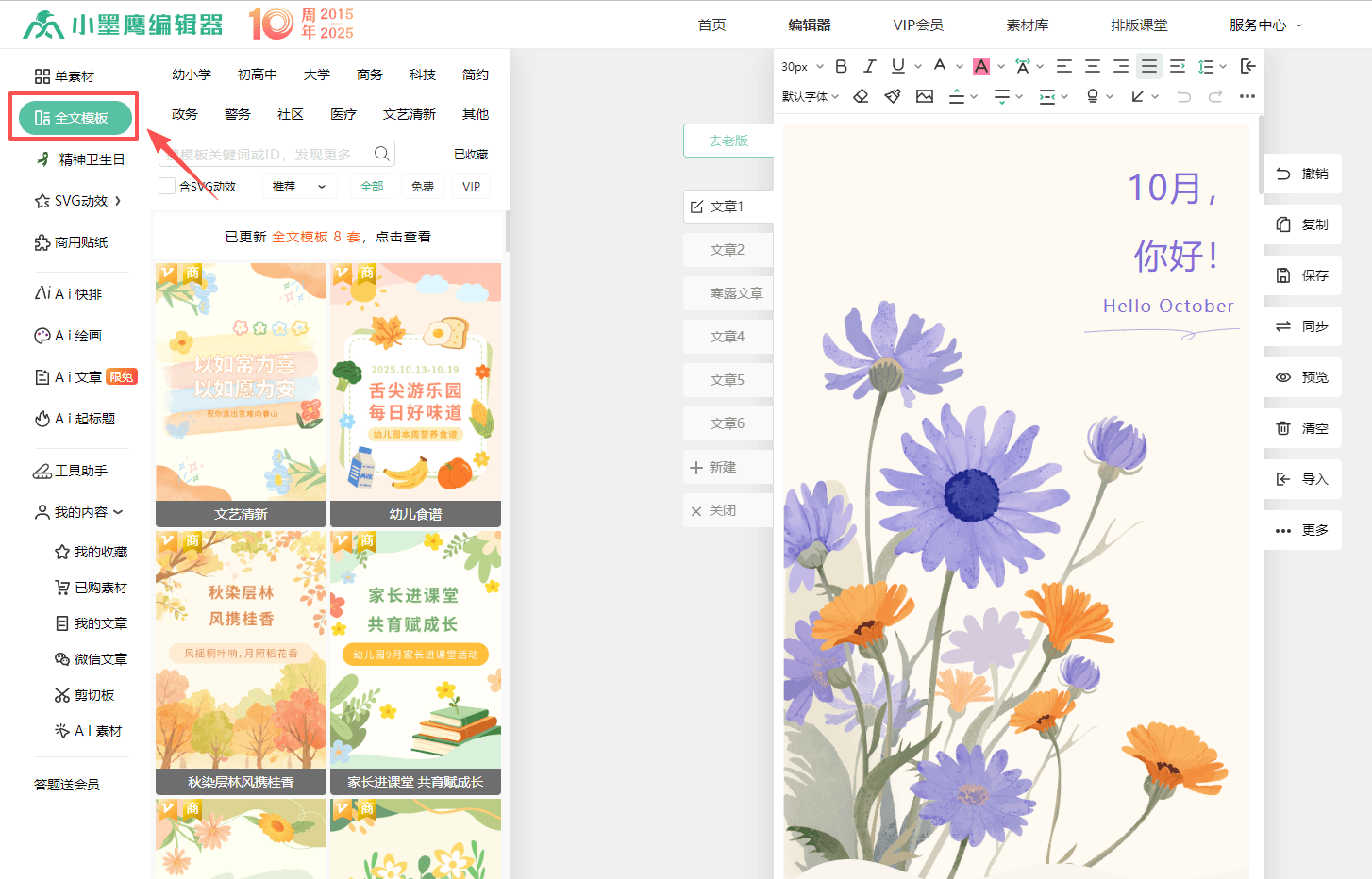Viewport: 1372px width, 879px height.
Task: Click the 保存 button
Action: coord(1303,275)
